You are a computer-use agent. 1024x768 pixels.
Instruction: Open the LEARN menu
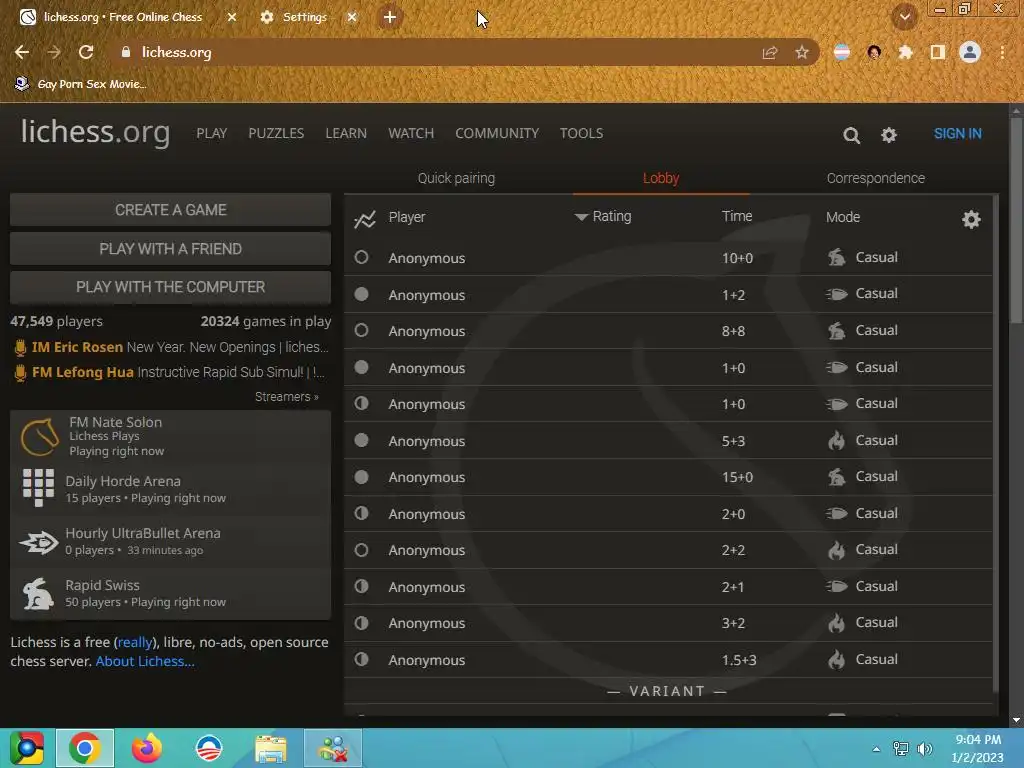coord(346,133)
